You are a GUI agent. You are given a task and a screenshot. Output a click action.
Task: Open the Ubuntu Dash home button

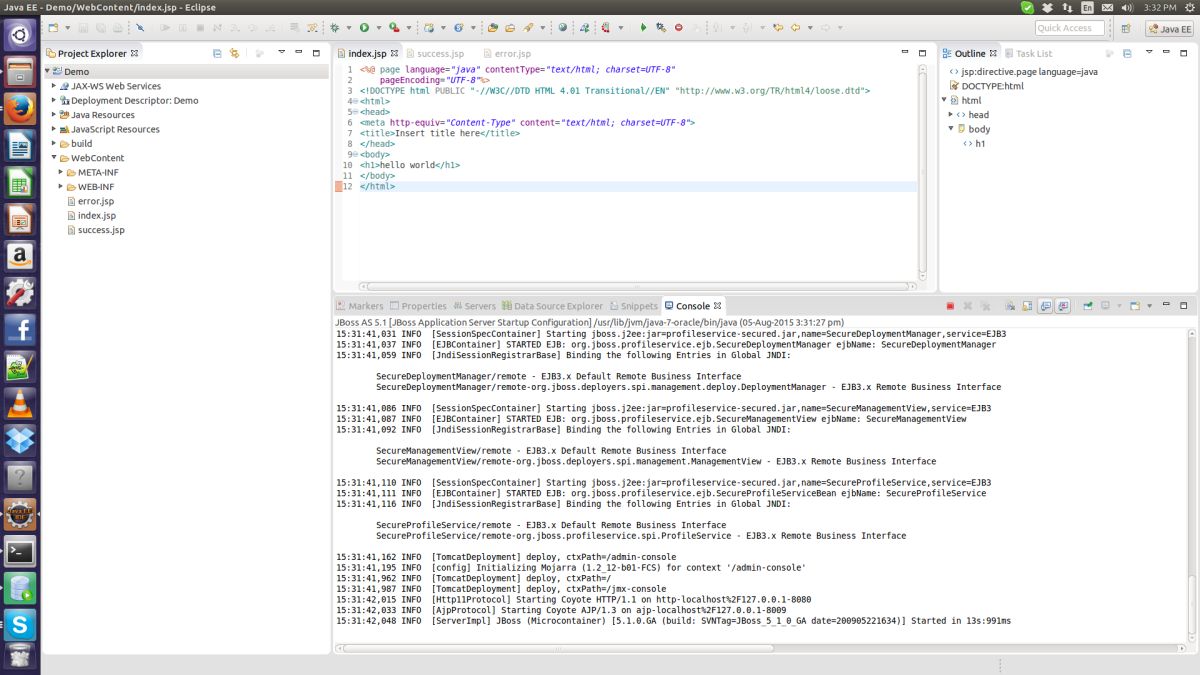click(19, 36)
